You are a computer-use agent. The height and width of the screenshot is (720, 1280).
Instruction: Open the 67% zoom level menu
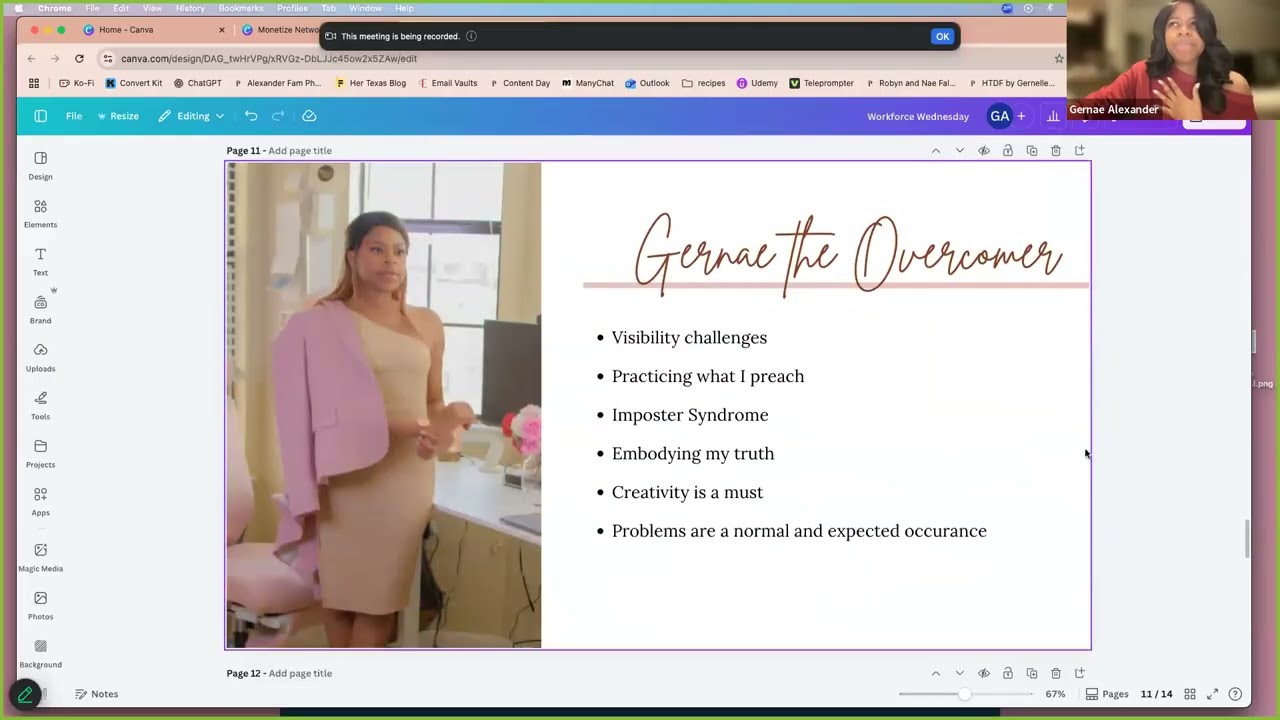click(x=1055, y=694)
